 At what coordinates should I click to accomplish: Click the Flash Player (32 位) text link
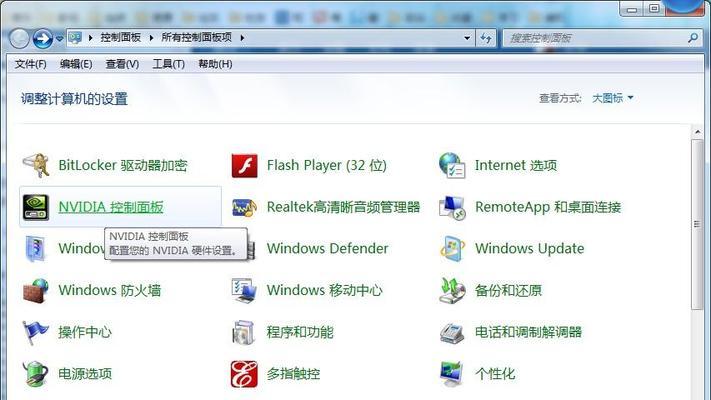pyautogui.click(x=327, y=166)
